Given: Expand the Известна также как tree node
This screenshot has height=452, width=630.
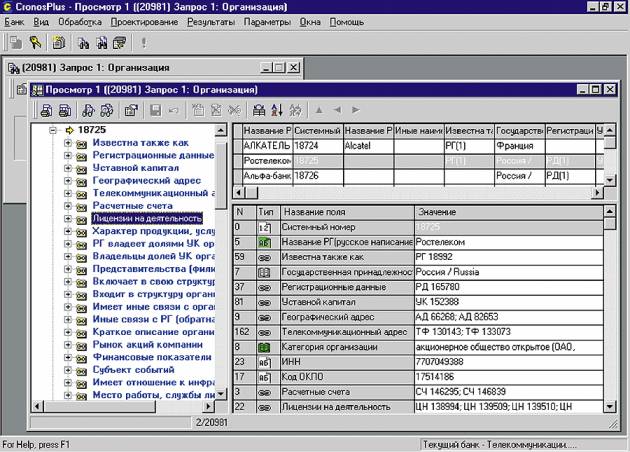Looking at the screenshot, I should pos(68,143).
